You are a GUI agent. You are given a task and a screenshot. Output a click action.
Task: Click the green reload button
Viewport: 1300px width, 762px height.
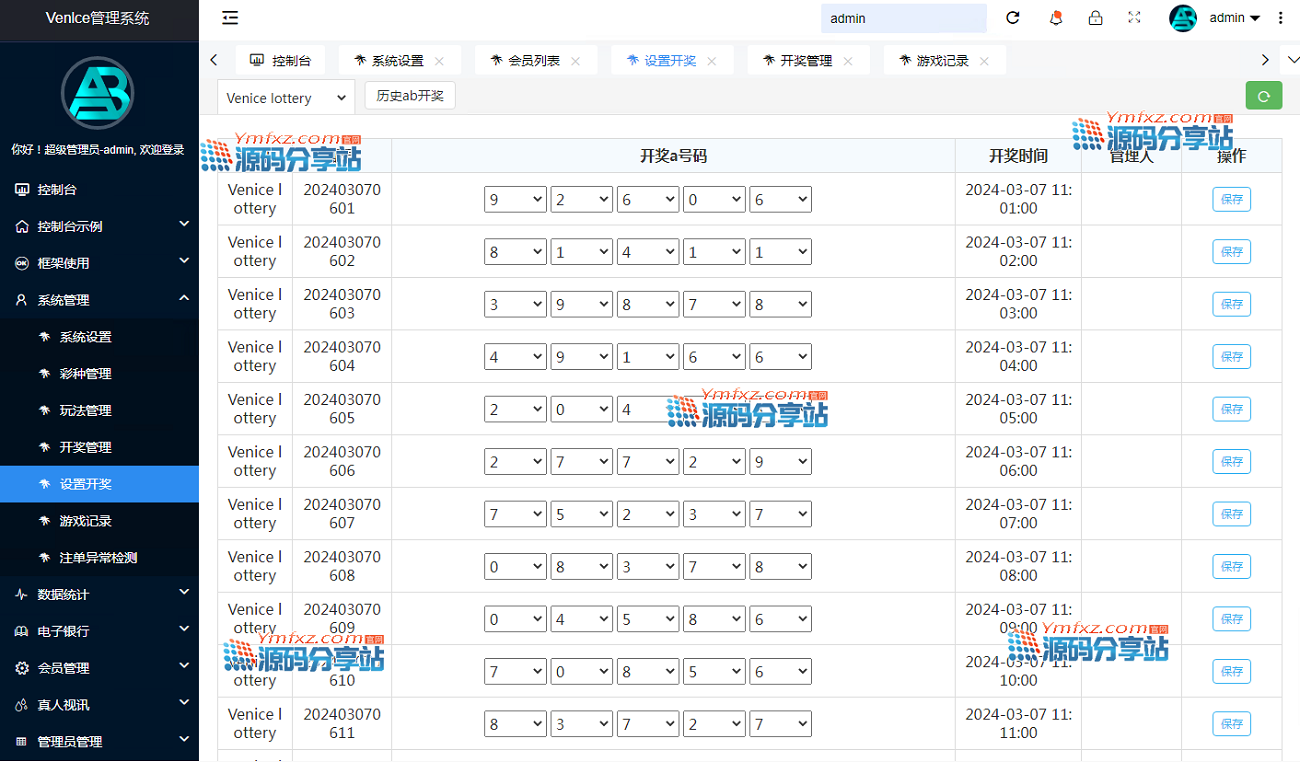point(1263,96)
